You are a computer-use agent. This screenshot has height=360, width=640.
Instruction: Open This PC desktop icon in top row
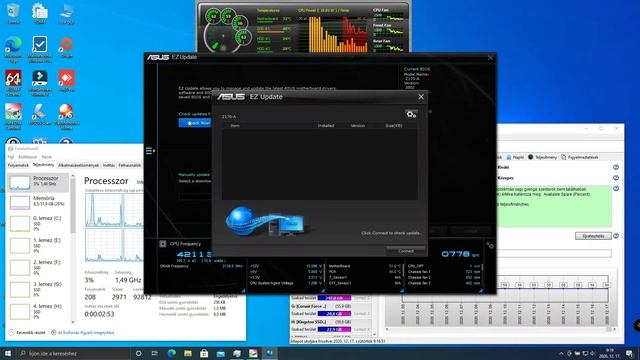click(x=66, y=14)
